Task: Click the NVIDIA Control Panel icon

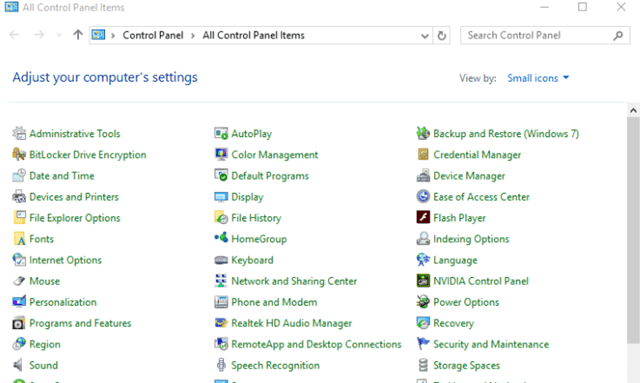Action: [x=423, y=281]
